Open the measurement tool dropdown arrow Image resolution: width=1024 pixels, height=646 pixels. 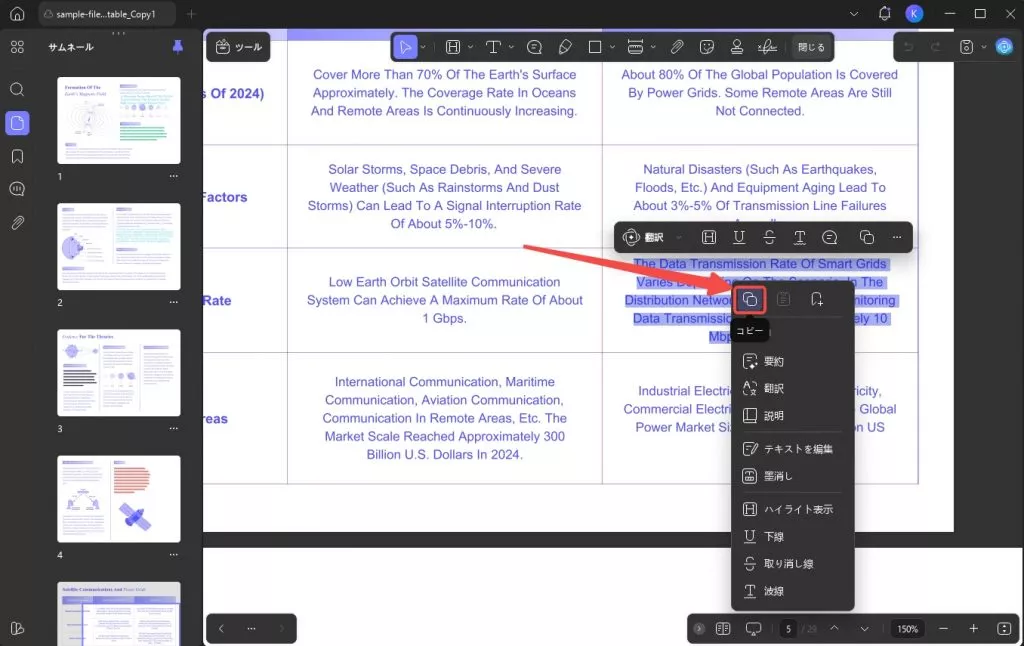[x=652, y=47]
